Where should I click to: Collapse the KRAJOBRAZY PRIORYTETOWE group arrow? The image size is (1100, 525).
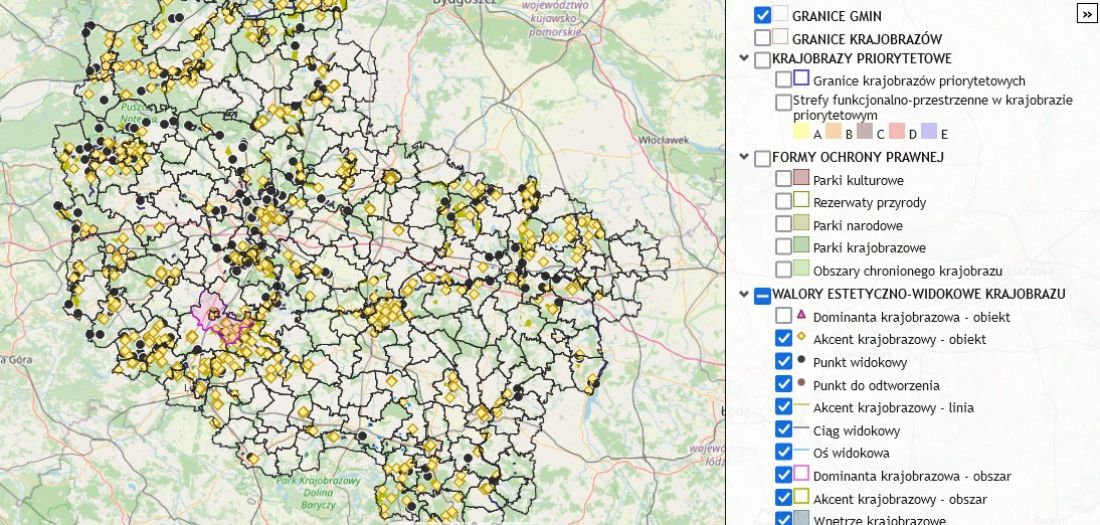pyautogui.click(x=744, y=58)
